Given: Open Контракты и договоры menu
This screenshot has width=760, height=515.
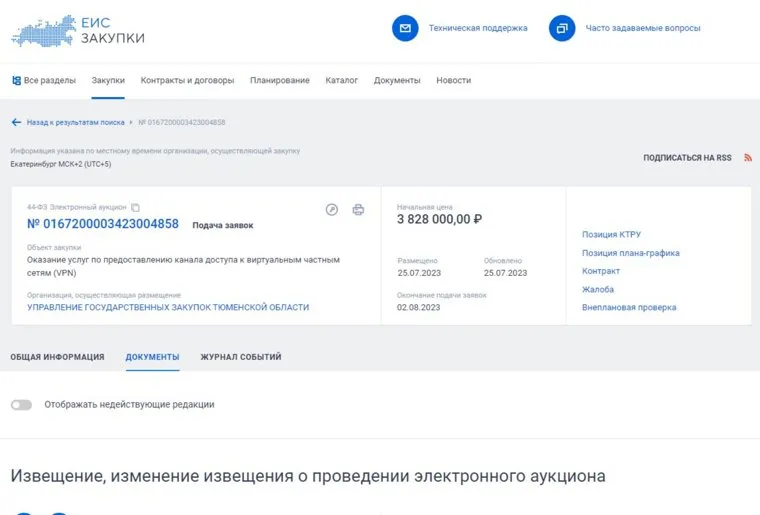Looking at the screenshot, I should 187,80.
